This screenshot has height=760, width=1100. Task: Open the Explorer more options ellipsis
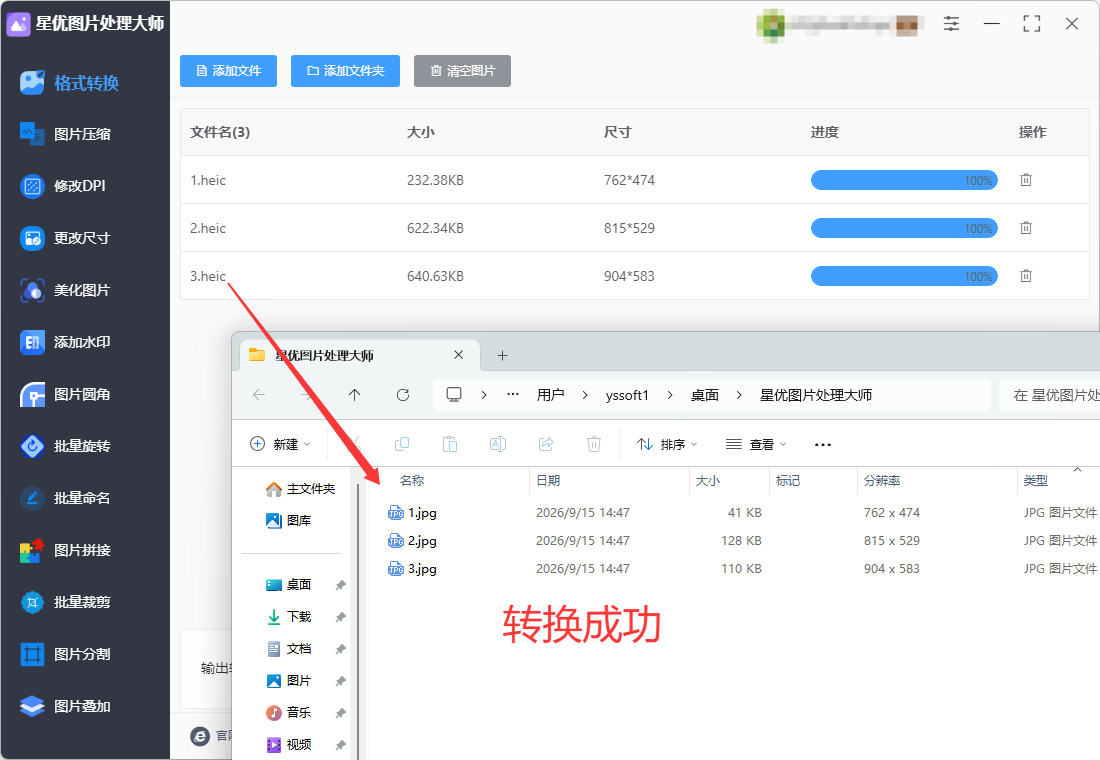click(x=823, y=444)
